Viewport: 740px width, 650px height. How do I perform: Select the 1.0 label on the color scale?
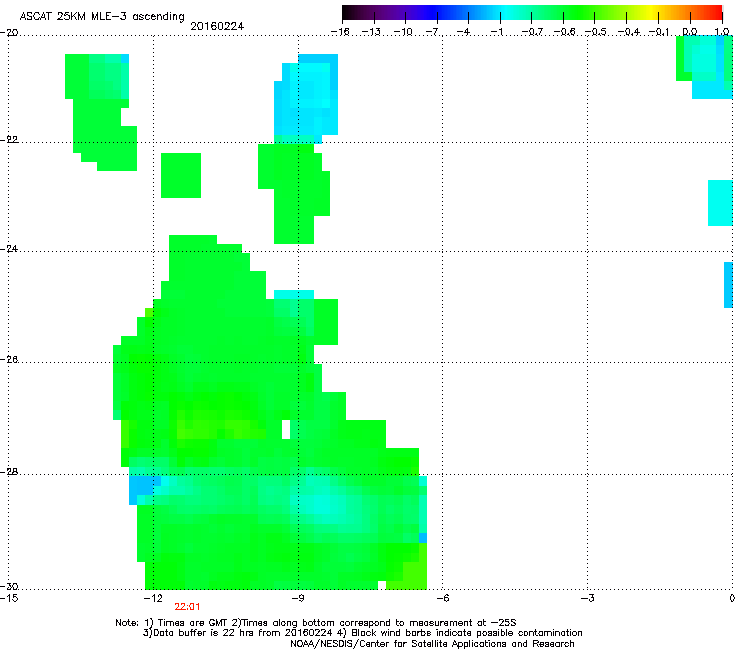[x=722, y=32]
